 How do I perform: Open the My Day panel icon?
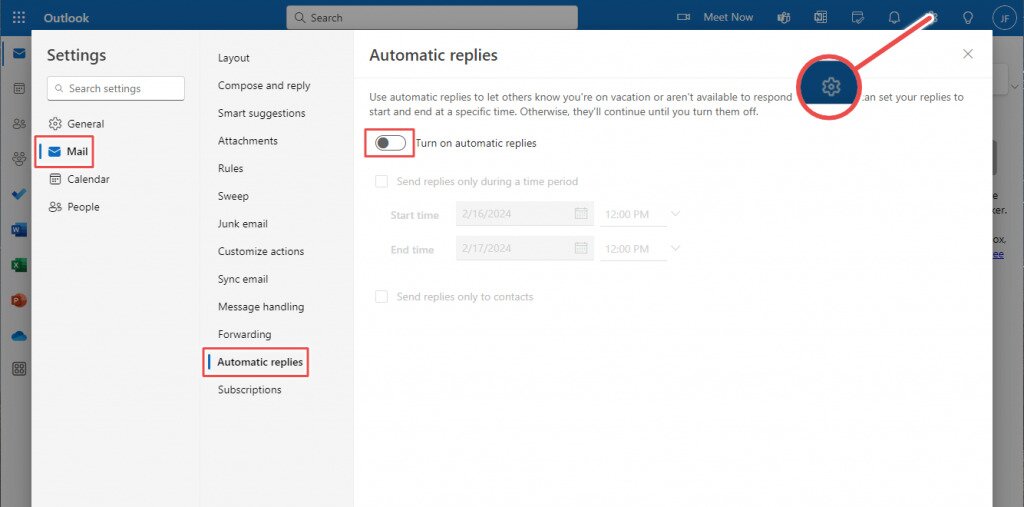click(857, 17)
